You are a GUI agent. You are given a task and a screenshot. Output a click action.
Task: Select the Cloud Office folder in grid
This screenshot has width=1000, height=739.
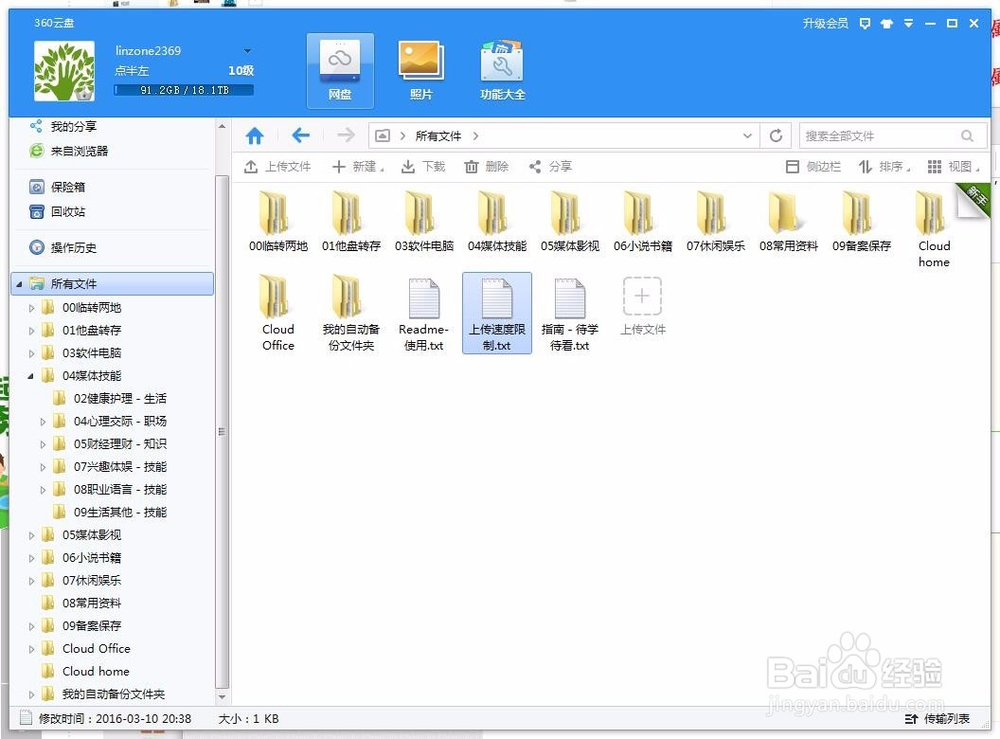click(277, 312)
